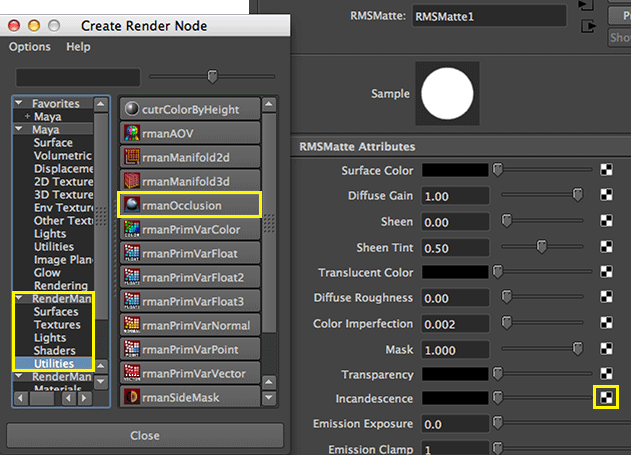Adjust the Sheen Tint slider
The width and height of the screenshot is (631, 455).
542,246
